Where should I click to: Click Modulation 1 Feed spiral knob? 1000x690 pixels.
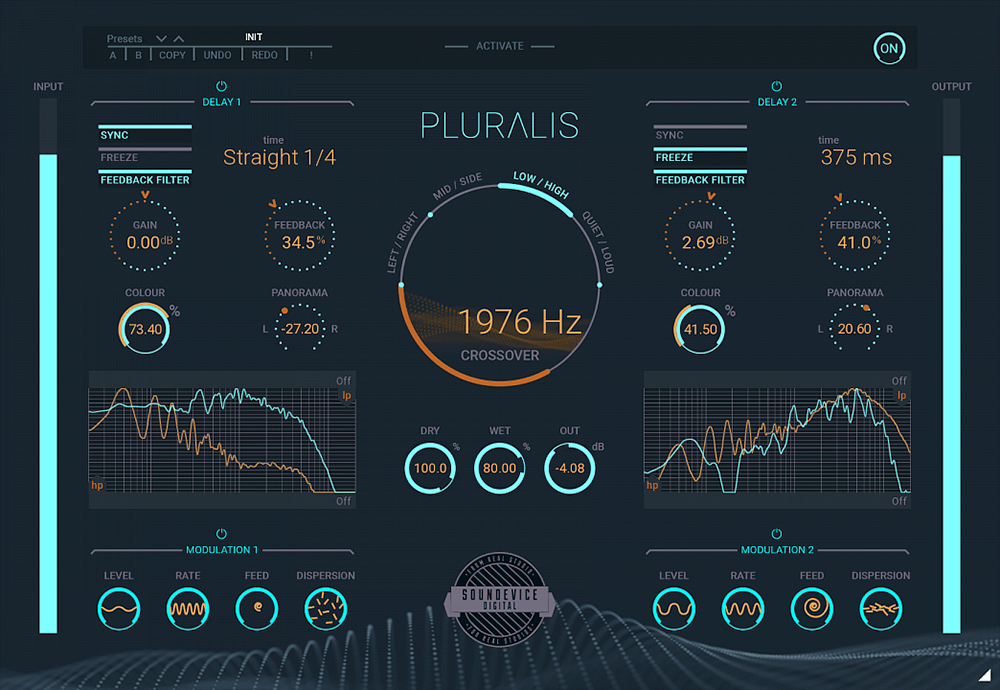pyautogui.click(x=256, y=609)
